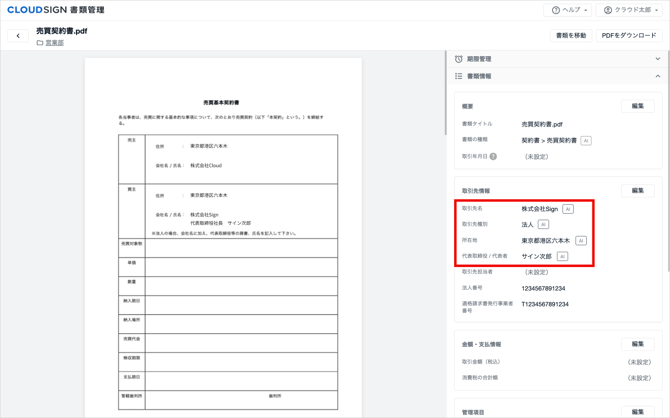Image resolution: width=670 pixels, height=418 pixels.
Task: Click the AI badge next to 株式会社Sign
Action: [568, 209]
